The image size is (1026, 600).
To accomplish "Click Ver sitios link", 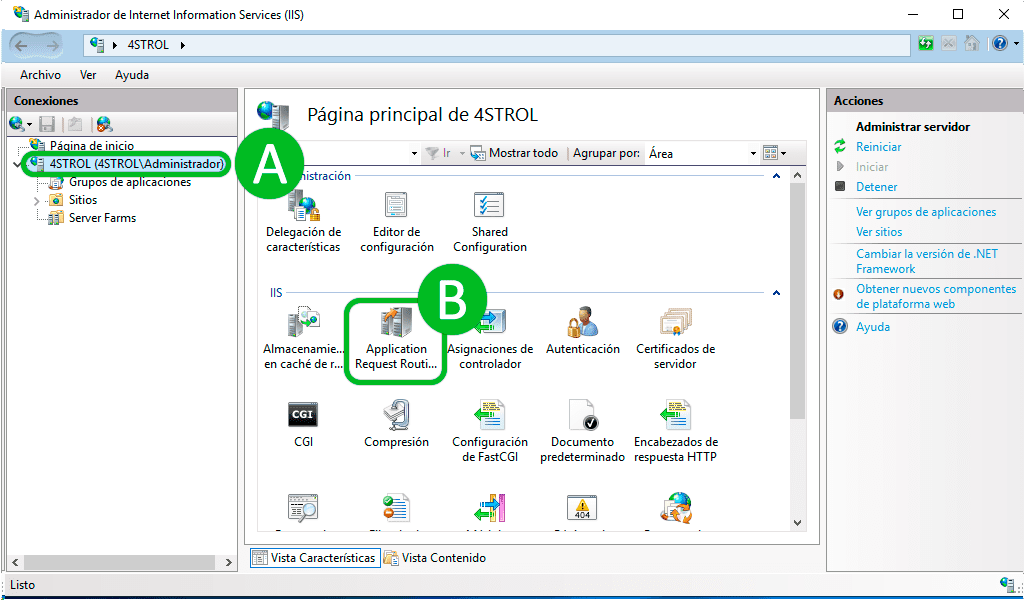I will point(879,232).
